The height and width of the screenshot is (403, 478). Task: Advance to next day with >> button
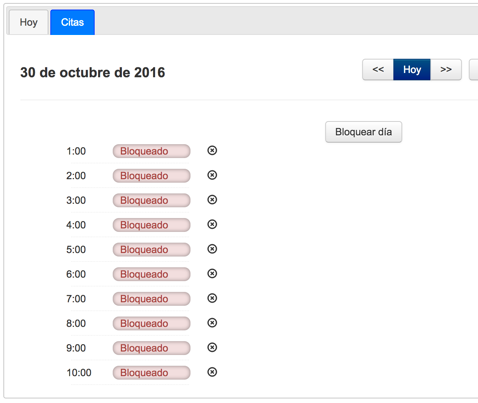tap(446, 70)
